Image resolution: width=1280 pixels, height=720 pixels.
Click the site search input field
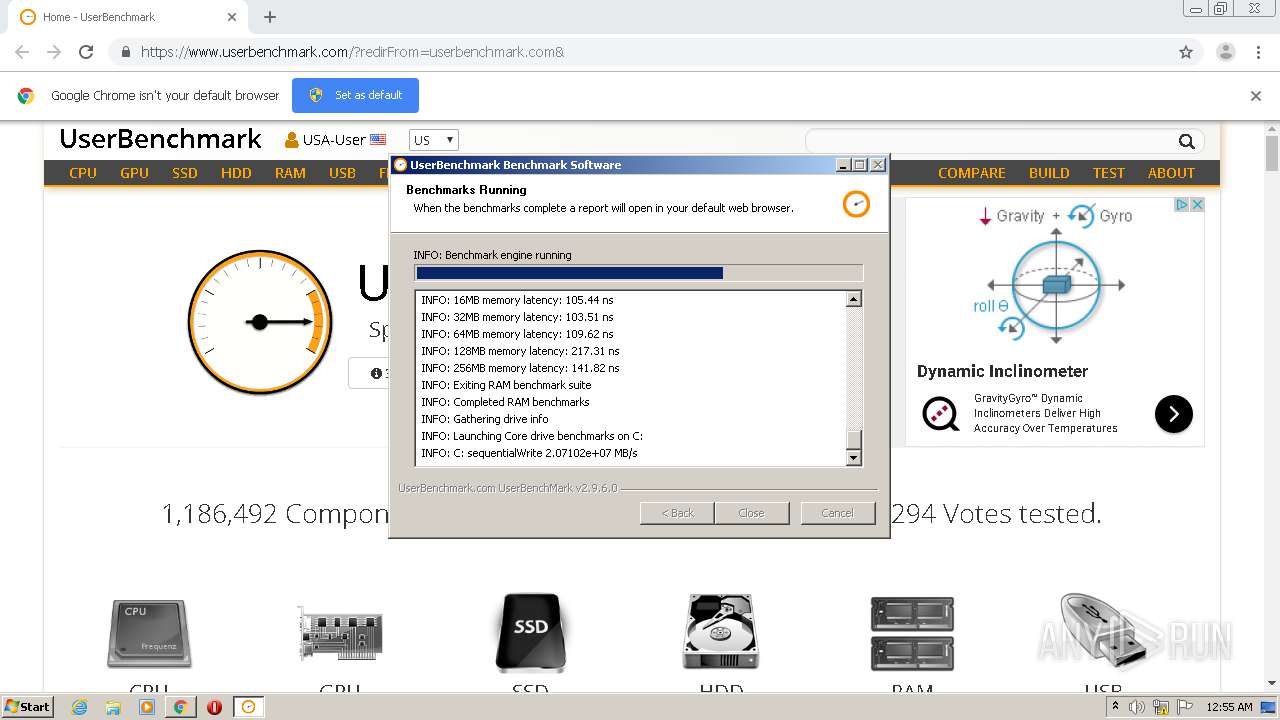990,141
